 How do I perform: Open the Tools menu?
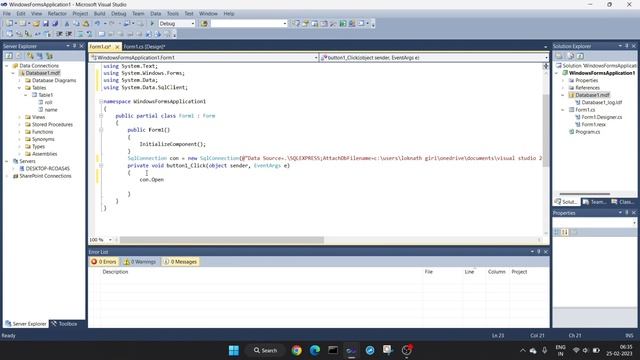(x=173, y=13)
